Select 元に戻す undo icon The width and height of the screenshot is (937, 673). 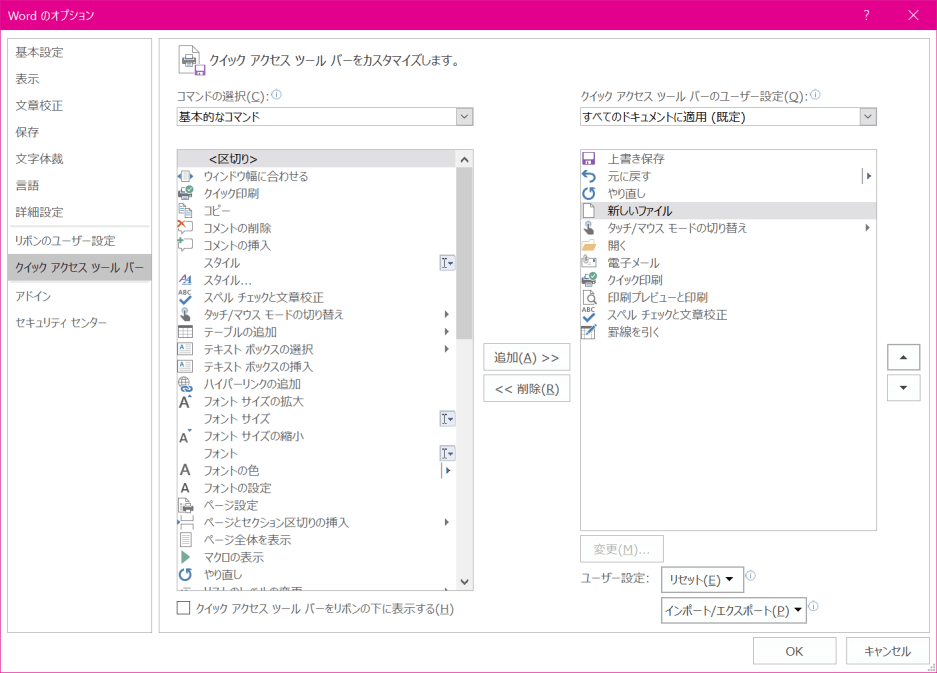pyautogui.click(x=589, y=176)
